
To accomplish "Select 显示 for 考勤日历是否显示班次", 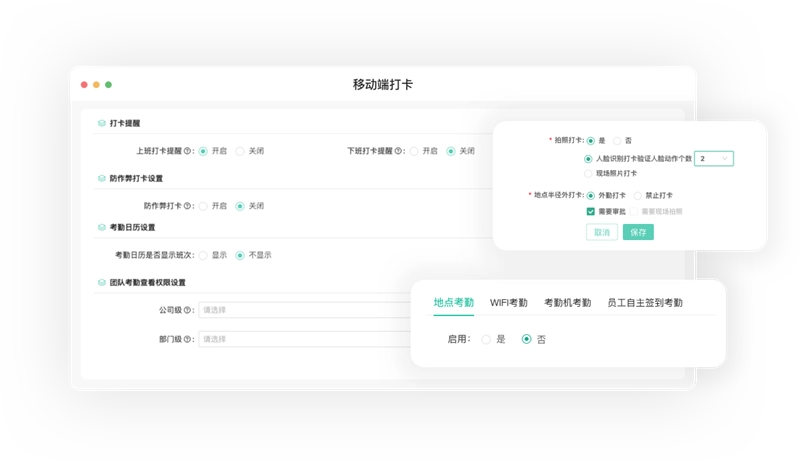I will click(203, 255).
